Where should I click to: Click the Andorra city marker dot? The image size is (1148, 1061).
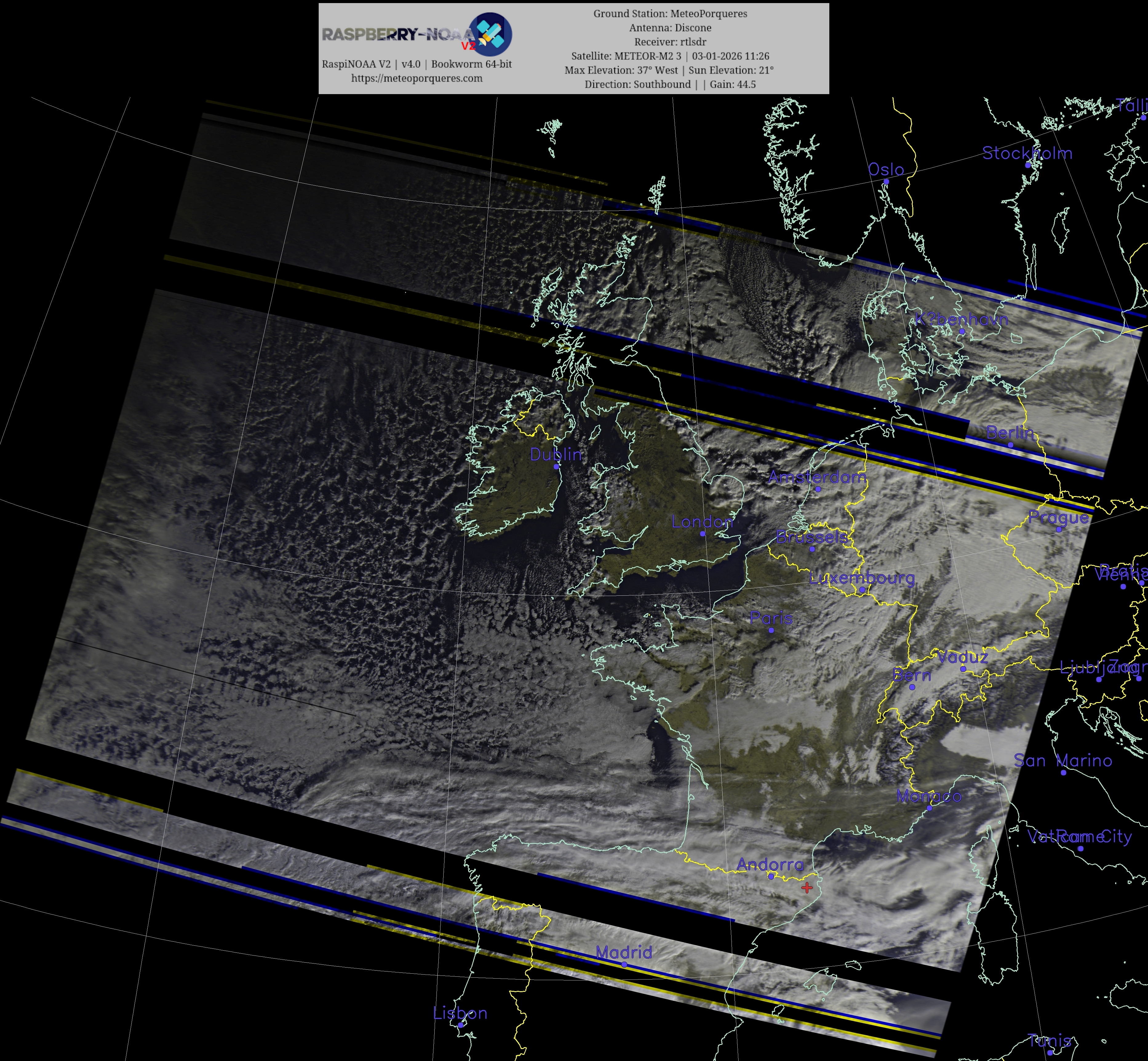pyautogui.click(x=771, y=876)
